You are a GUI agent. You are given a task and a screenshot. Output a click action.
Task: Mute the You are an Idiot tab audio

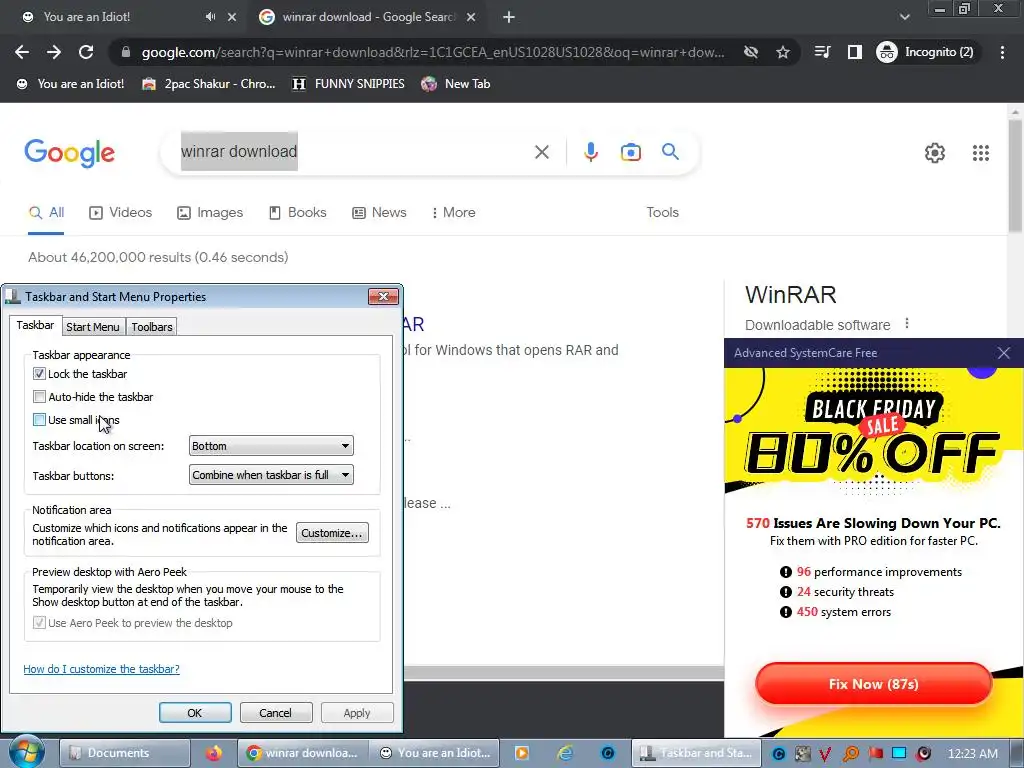pyautogui.click(x=210, y=17)
